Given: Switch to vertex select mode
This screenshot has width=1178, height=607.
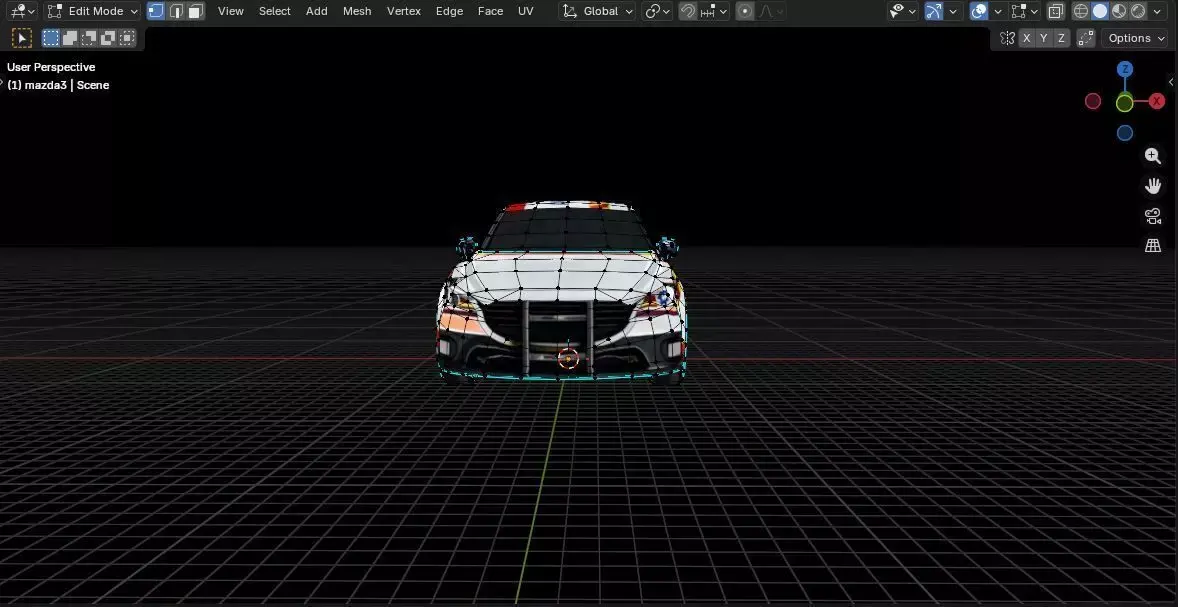Looking at the screenshot, I should [x=156, y=11].
